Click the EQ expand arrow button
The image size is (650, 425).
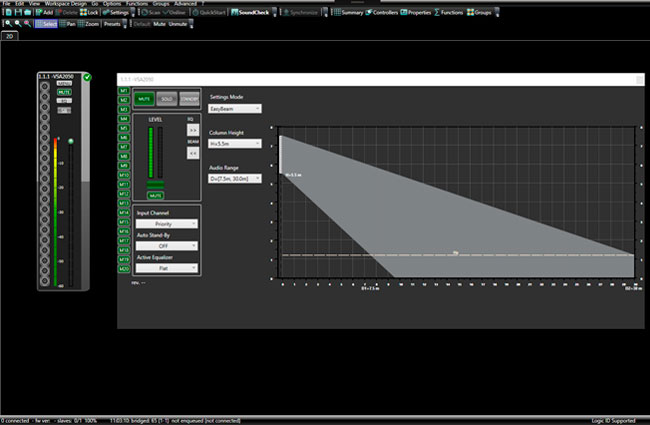point(192,131)
